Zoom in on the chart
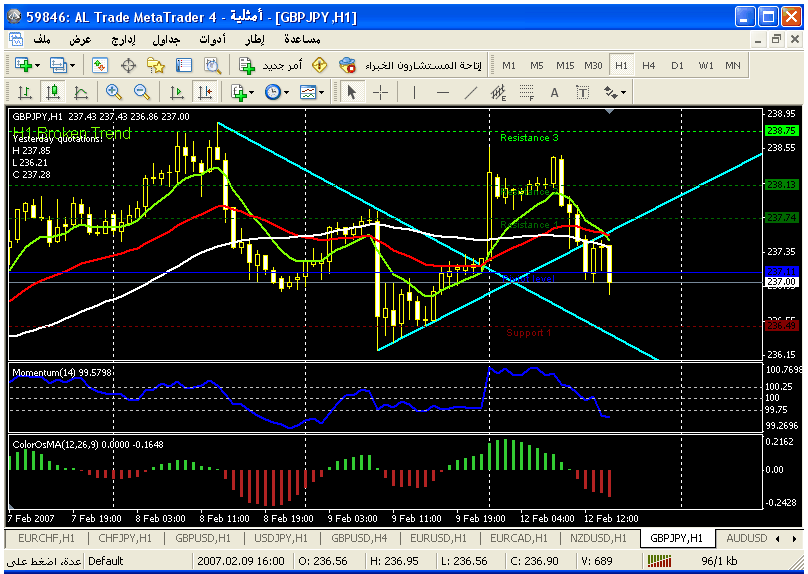808x574 pixels. (x=113, y=92)
